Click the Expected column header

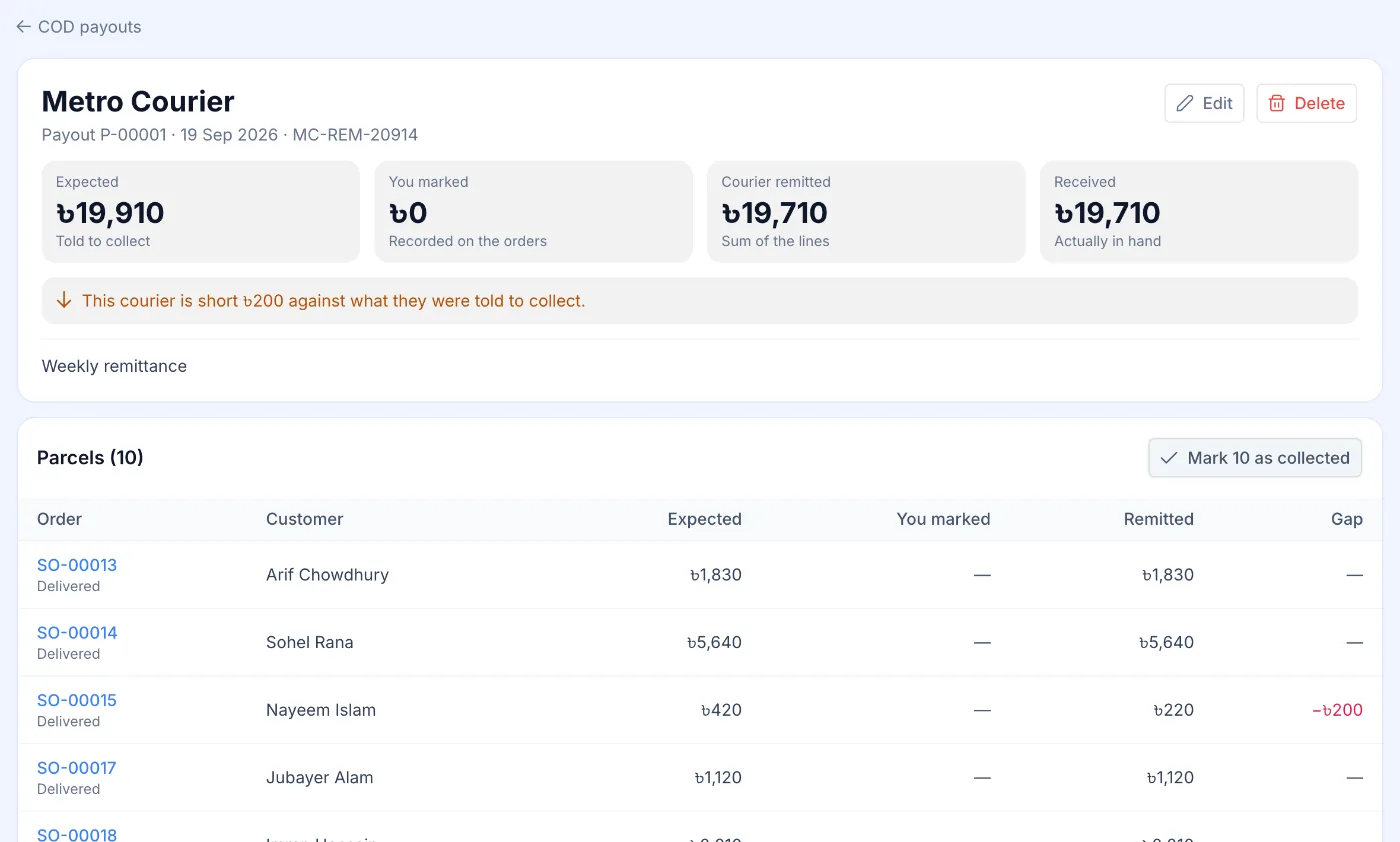pos(705,519)
